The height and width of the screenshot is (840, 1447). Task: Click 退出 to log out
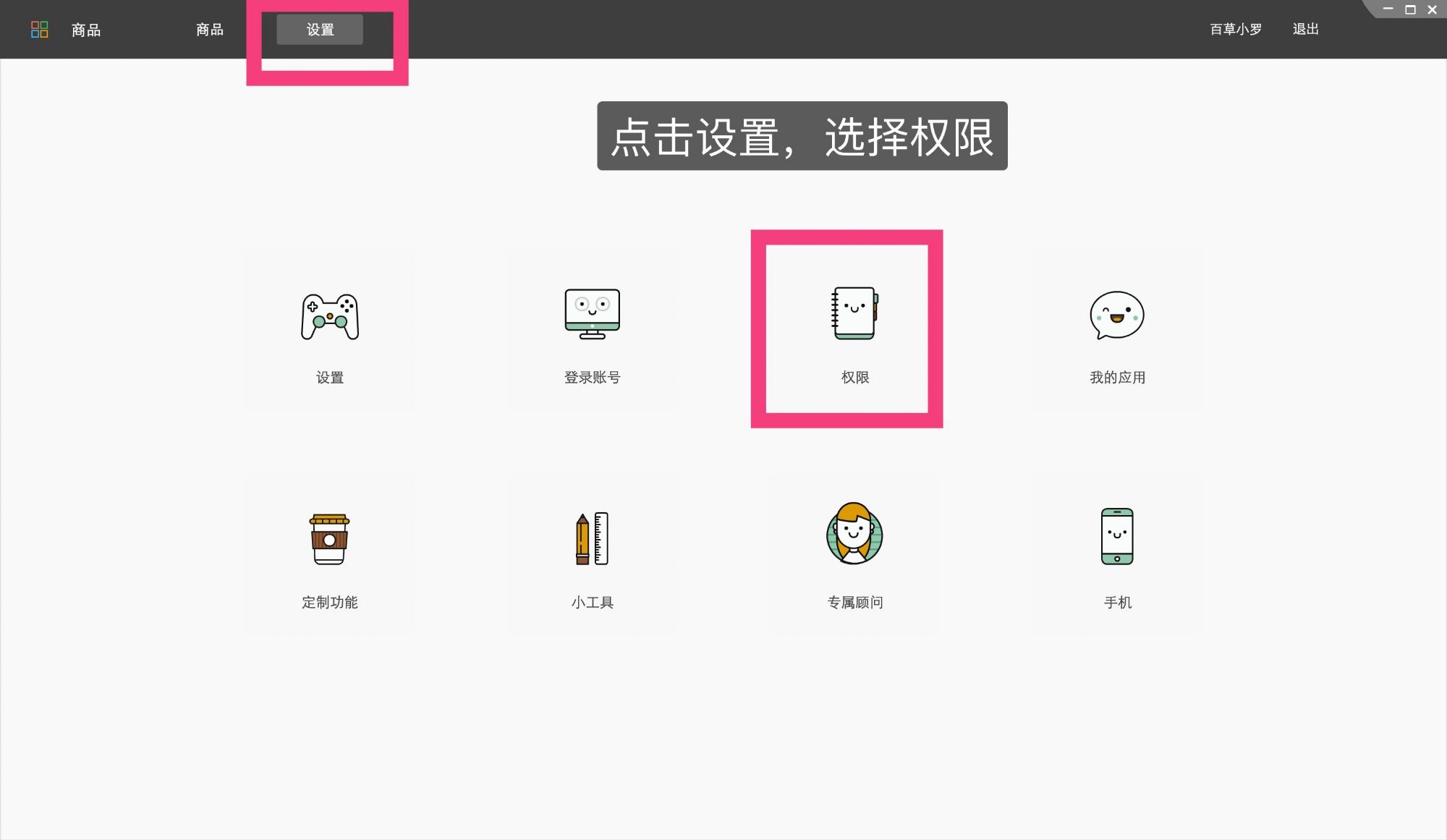[x=1304, y=30]
